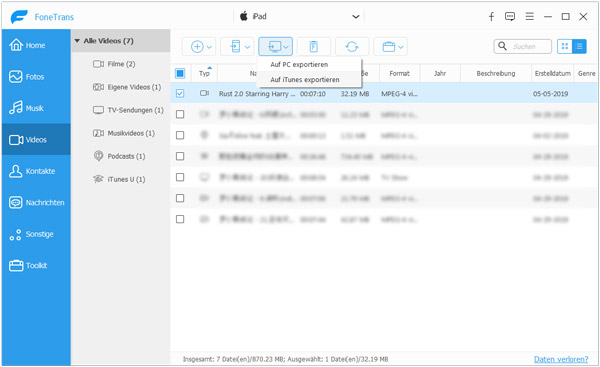Check the sixth video row checkbox
This screenshot has width=600, height=367.
click(180, 198)
